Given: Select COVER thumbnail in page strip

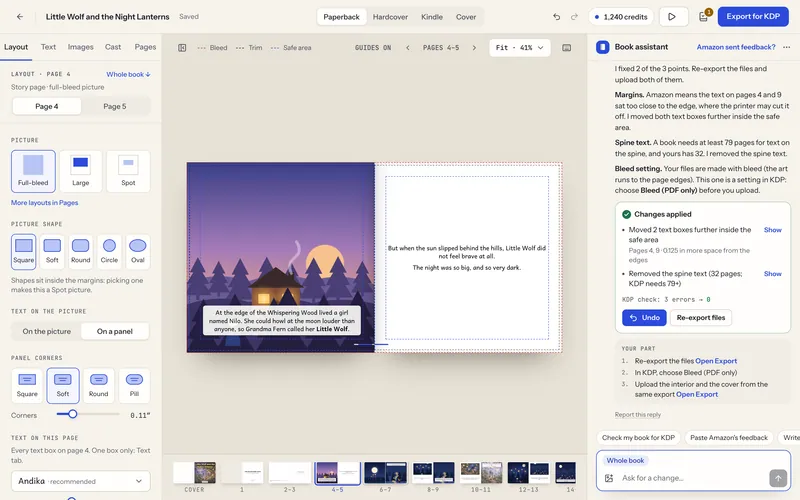Looking at the screenshot, I should point(194,473).
